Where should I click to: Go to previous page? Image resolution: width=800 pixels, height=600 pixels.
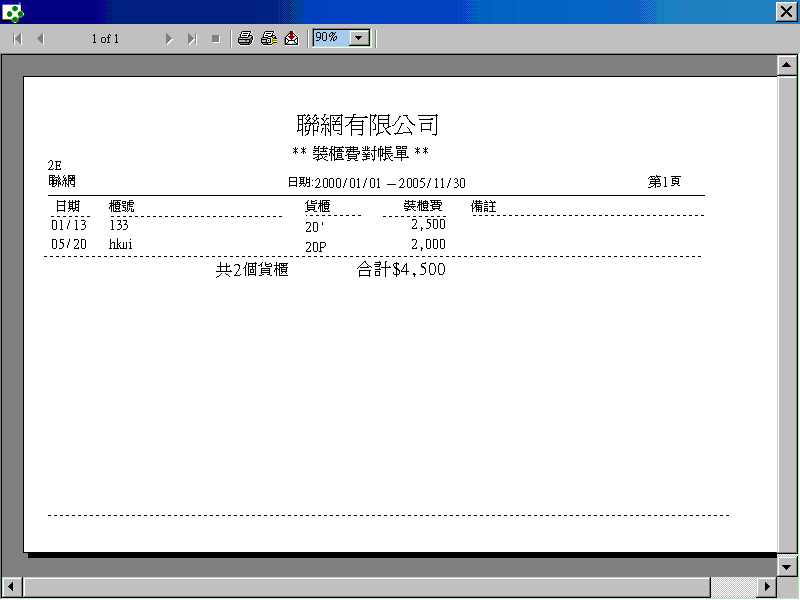pyautogui.click(x=41, y=39)
